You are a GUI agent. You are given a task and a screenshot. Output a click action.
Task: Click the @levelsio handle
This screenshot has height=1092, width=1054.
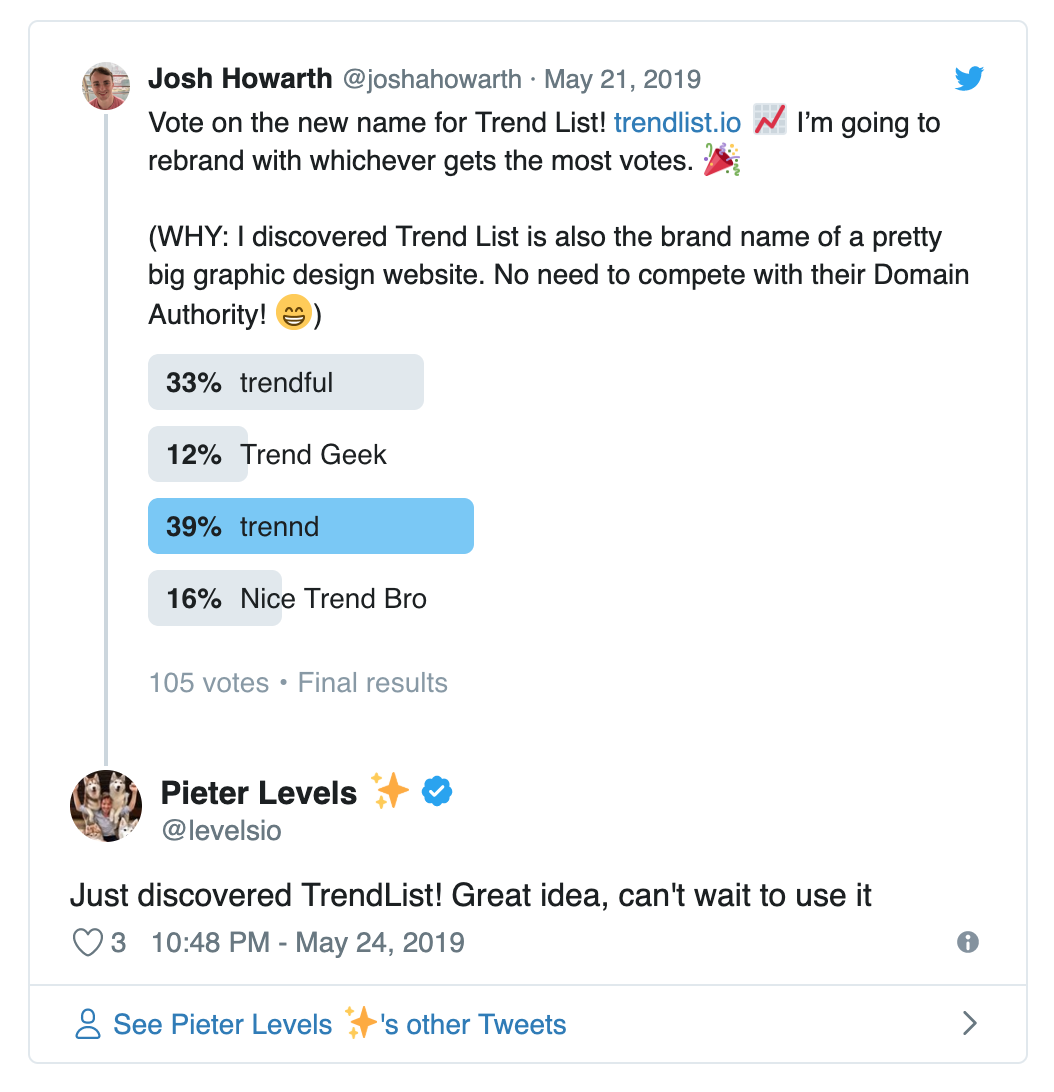click(222, 830)
